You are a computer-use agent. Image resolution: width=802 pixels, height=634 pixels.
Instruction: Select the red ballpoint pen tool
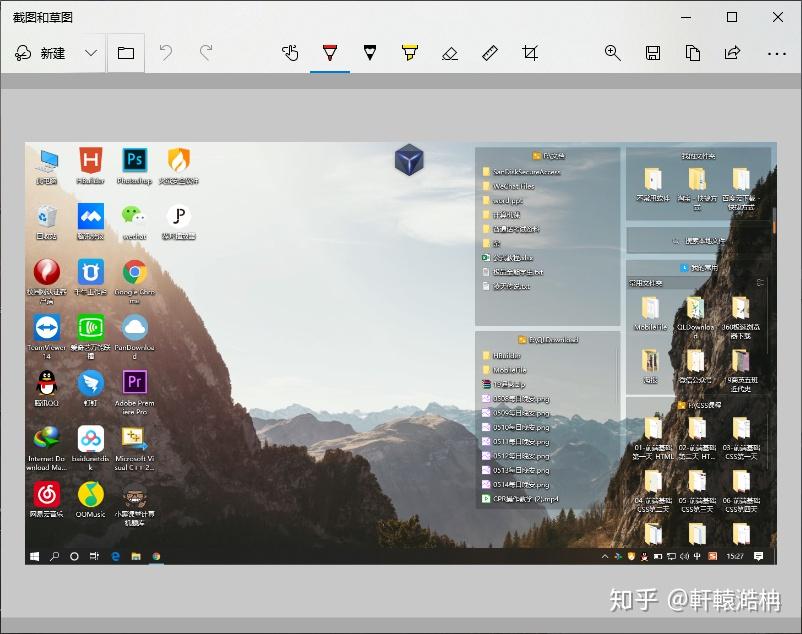tap(330, 53)
